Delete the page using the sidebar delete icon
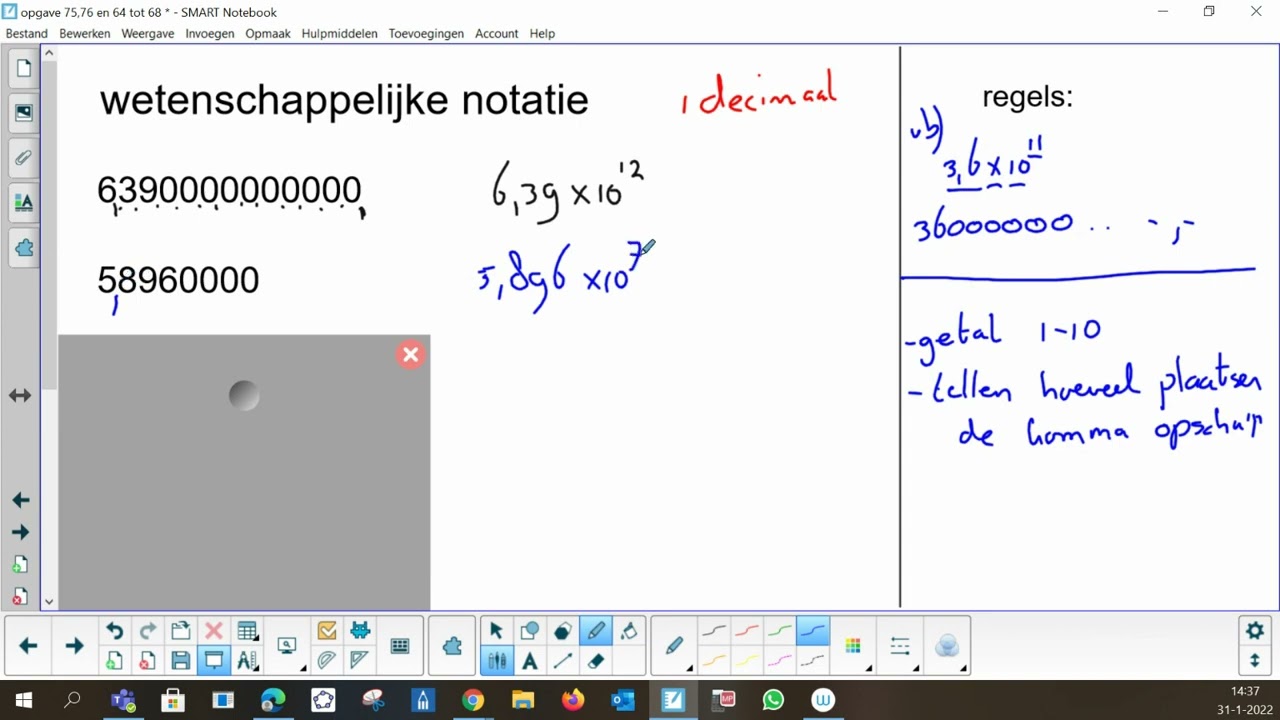 (x=20, y=597)
